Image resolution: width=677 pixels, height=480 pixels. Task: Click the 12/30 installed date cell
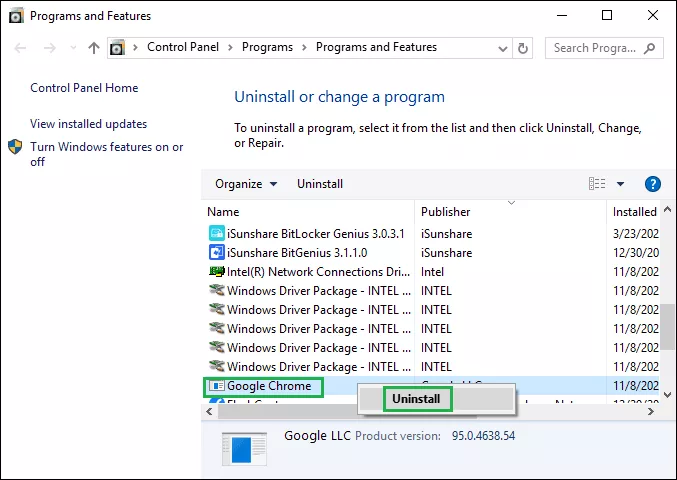click(x=636, y=253)
